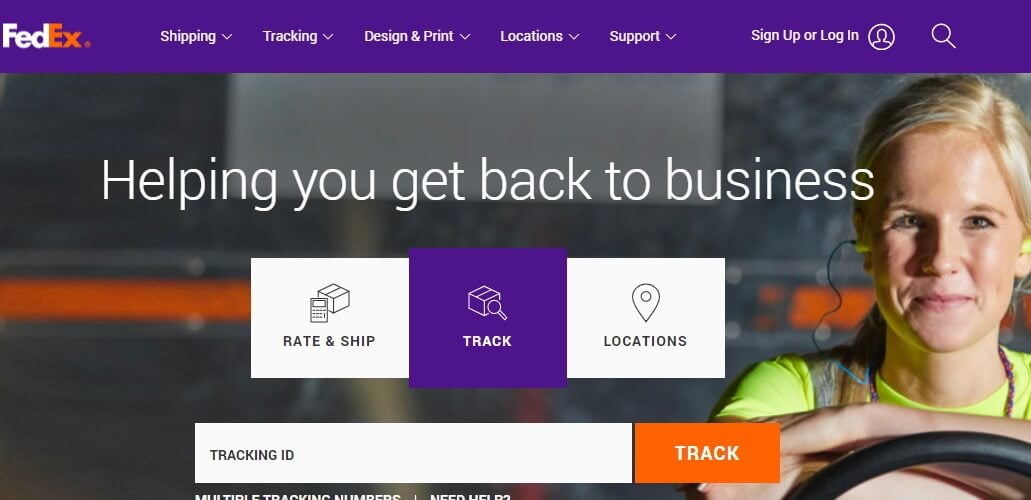1031x500 pixels.
Task: Open the Support dropdown chevron
Action: [671, 37]
